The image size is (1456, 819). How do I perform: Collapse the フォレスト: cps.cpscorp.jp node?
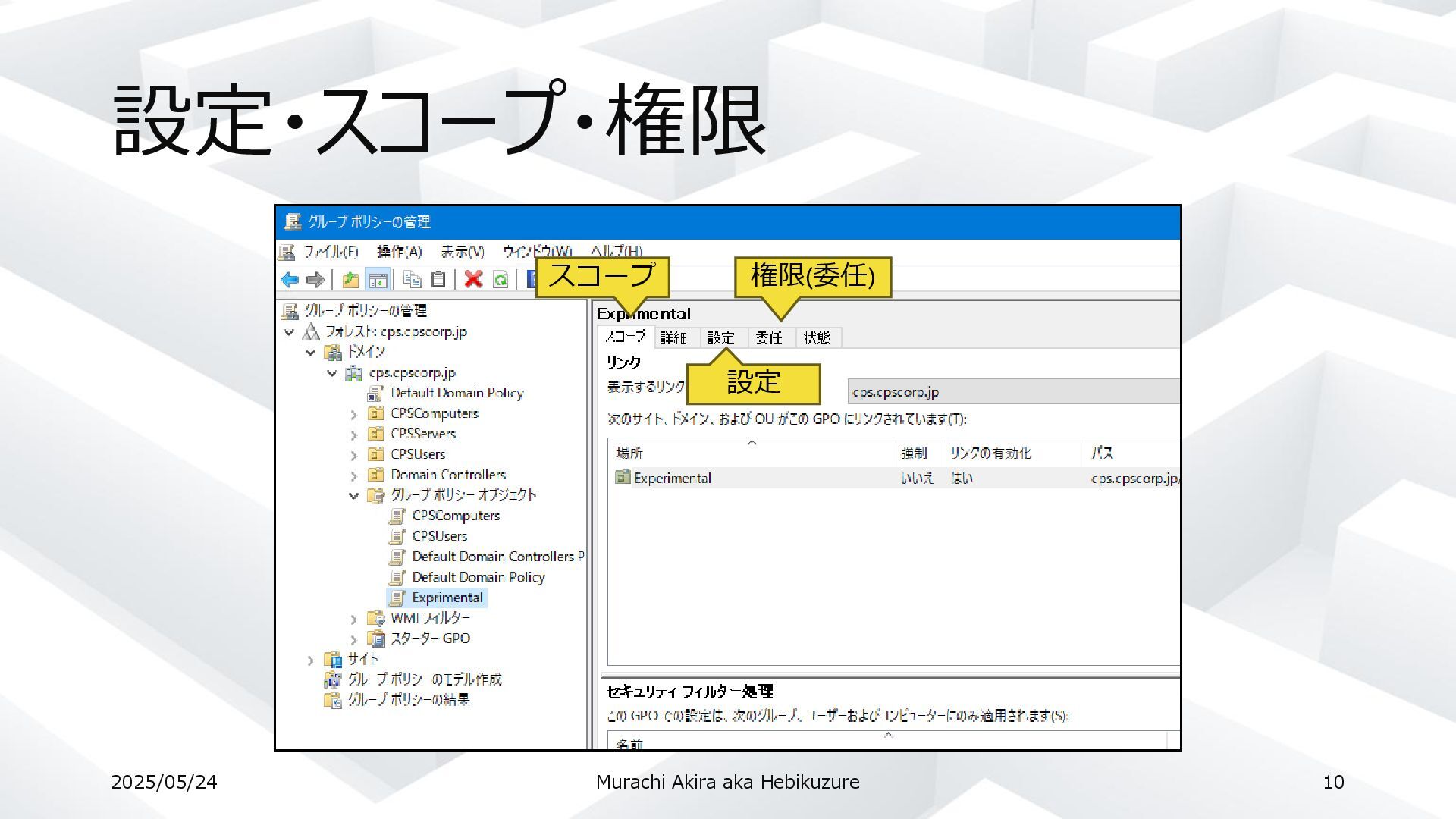pos(289,332)
